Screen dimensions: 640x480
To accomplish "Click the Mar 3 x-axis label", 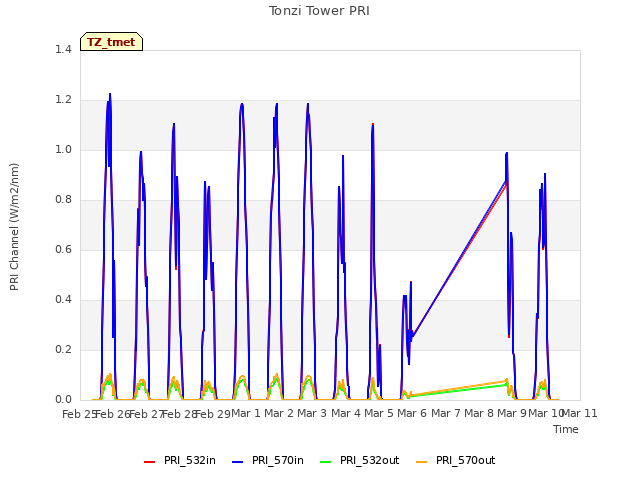I will (312, 413).
